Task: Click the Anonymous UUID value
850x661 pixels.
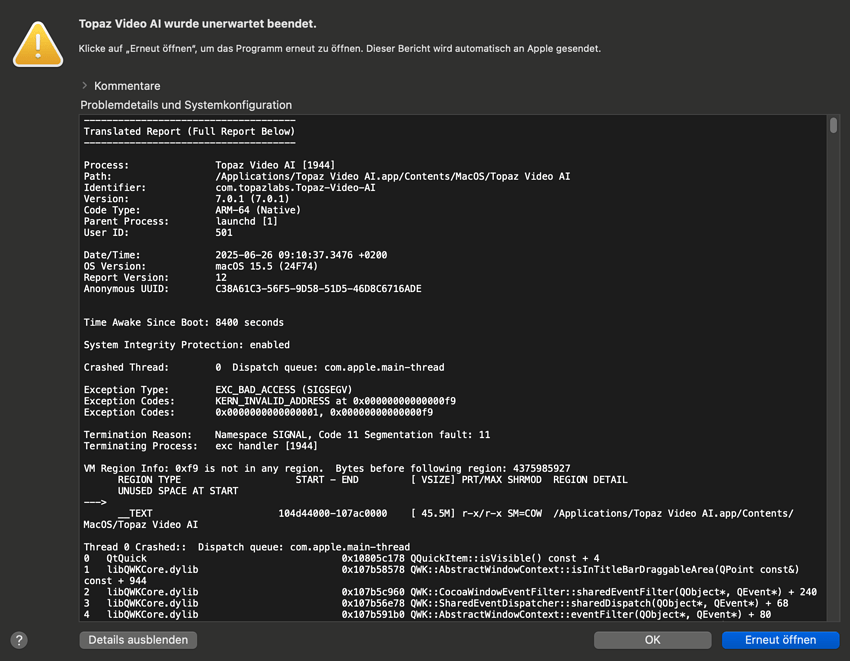Action: [318, 289]
